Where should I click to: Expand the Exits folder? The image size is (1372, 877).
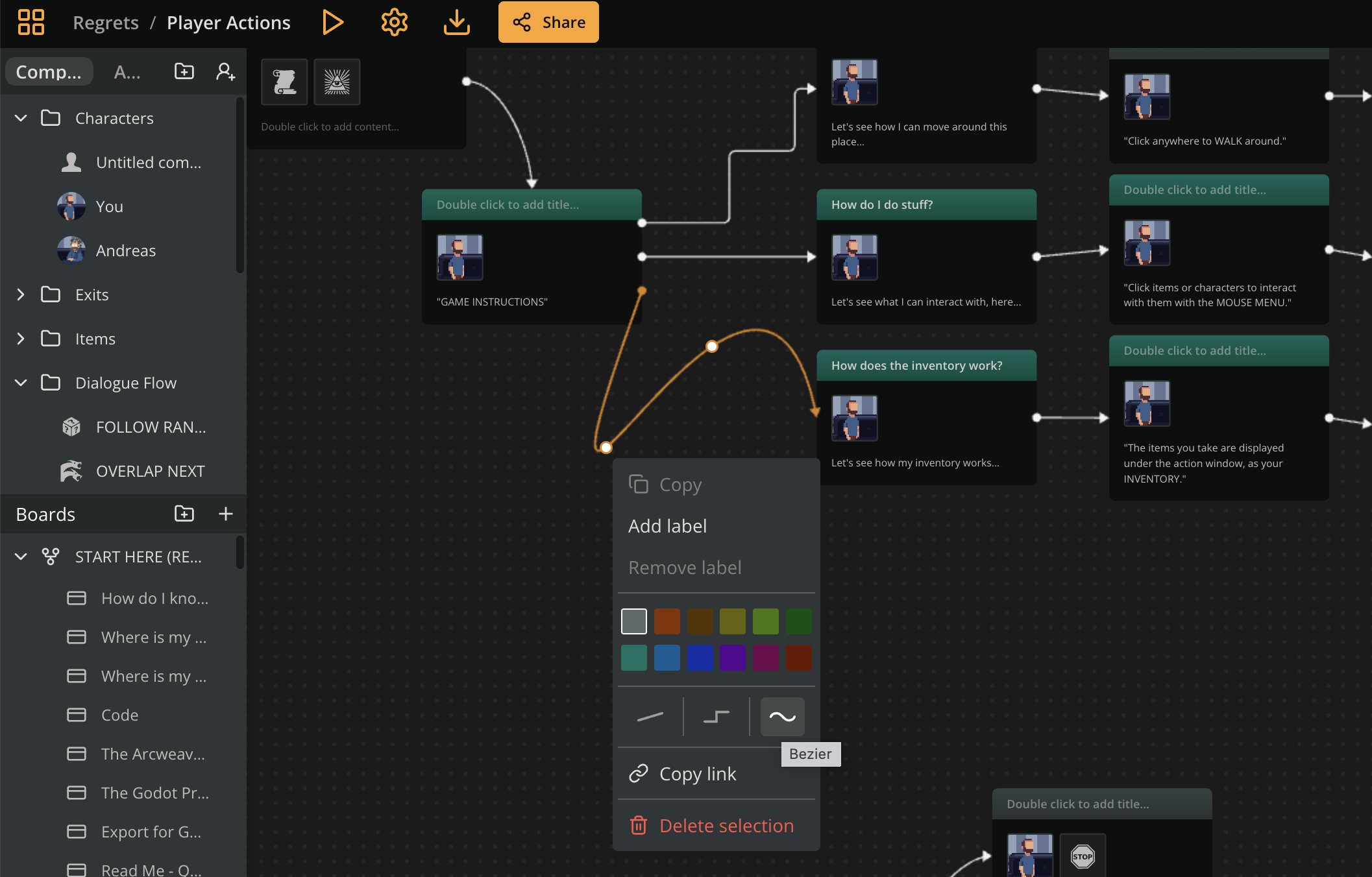(x=21, y=294)
